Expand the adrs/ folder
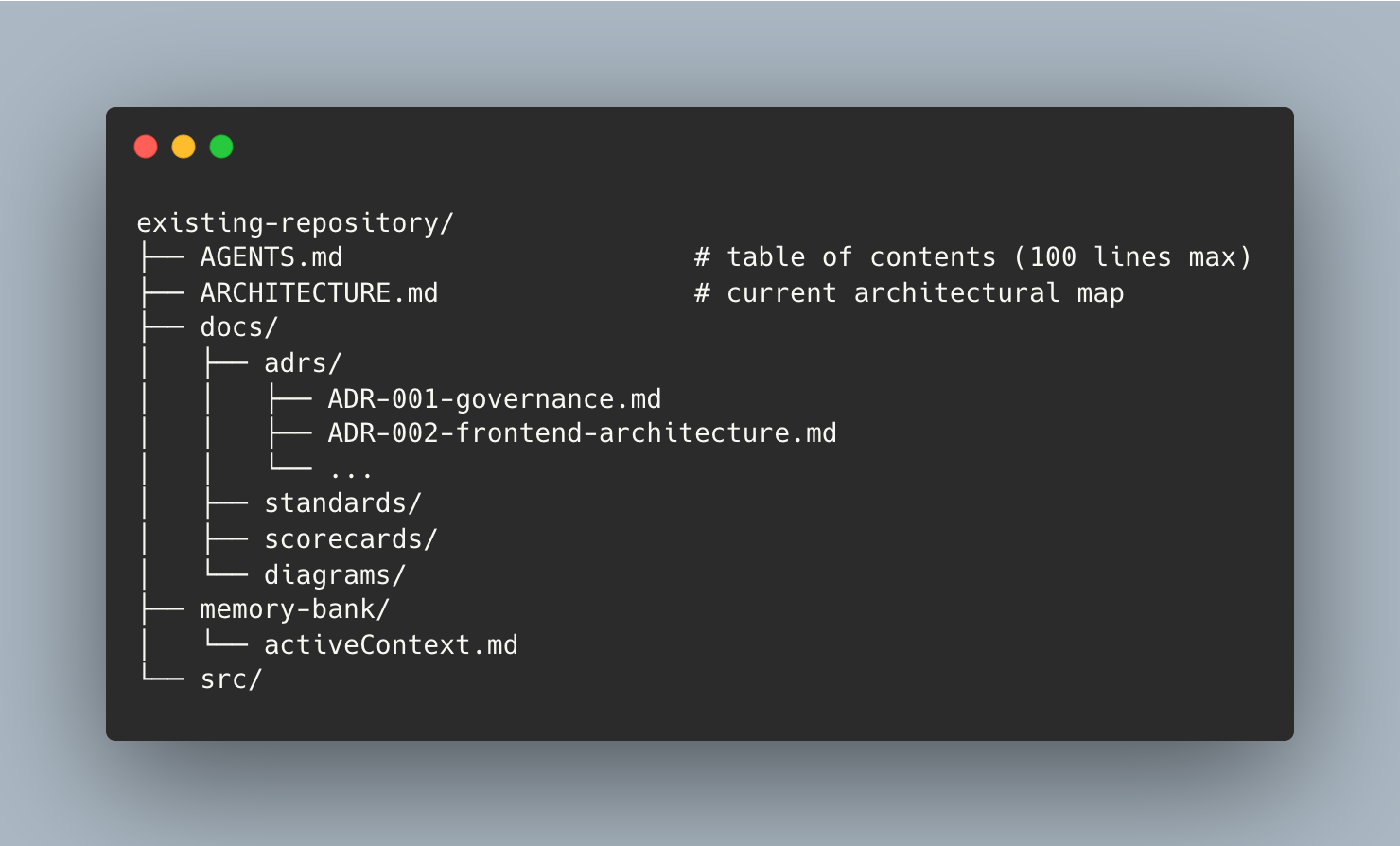This screenshot has height=846, width=1400. 303,363
